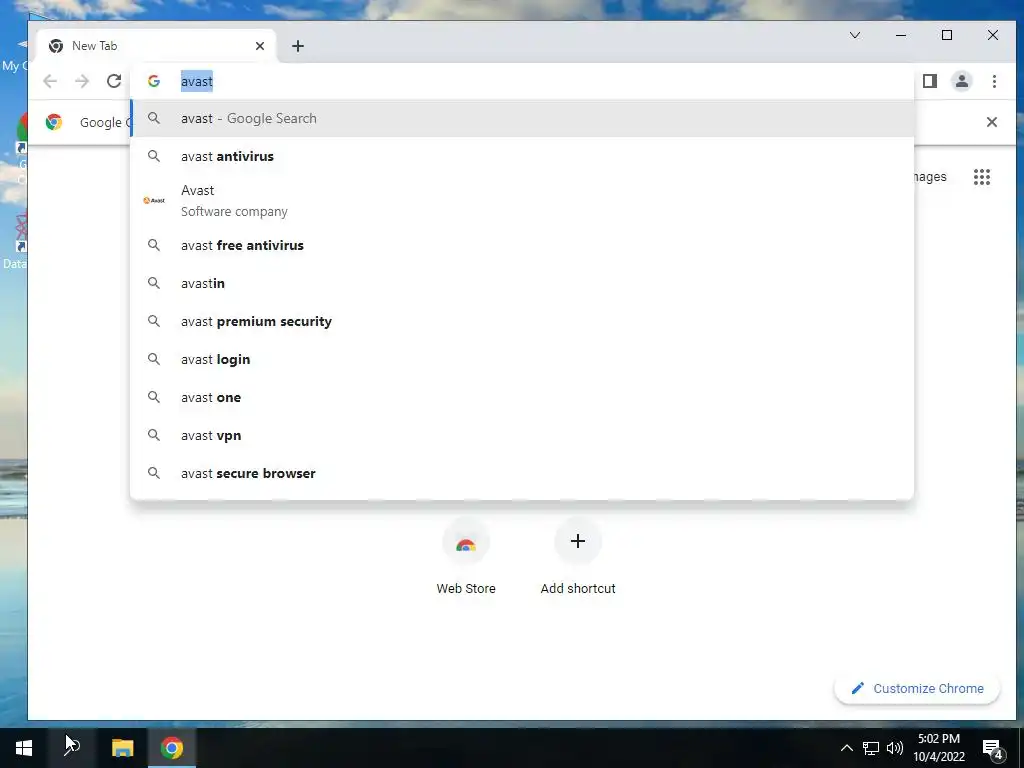This screenshot has width=1024, height=768.
Task: Choose the avast free antivirus suggestion
Action: pyautogui.click(x=522, y=246)
